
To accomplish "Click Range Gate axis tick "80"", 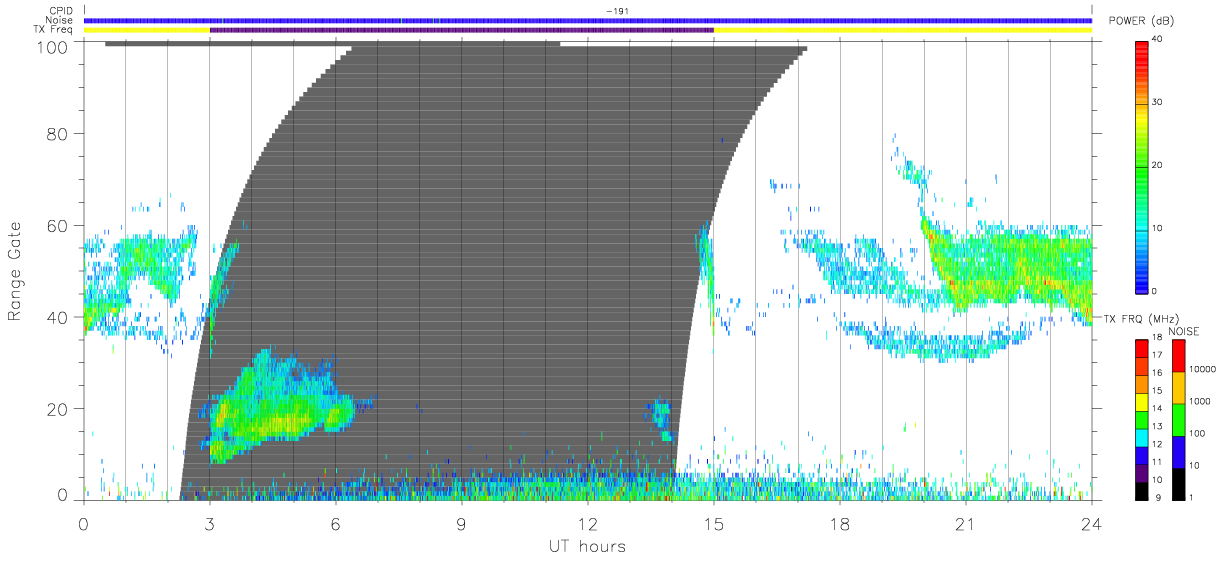I will point(58,134).
